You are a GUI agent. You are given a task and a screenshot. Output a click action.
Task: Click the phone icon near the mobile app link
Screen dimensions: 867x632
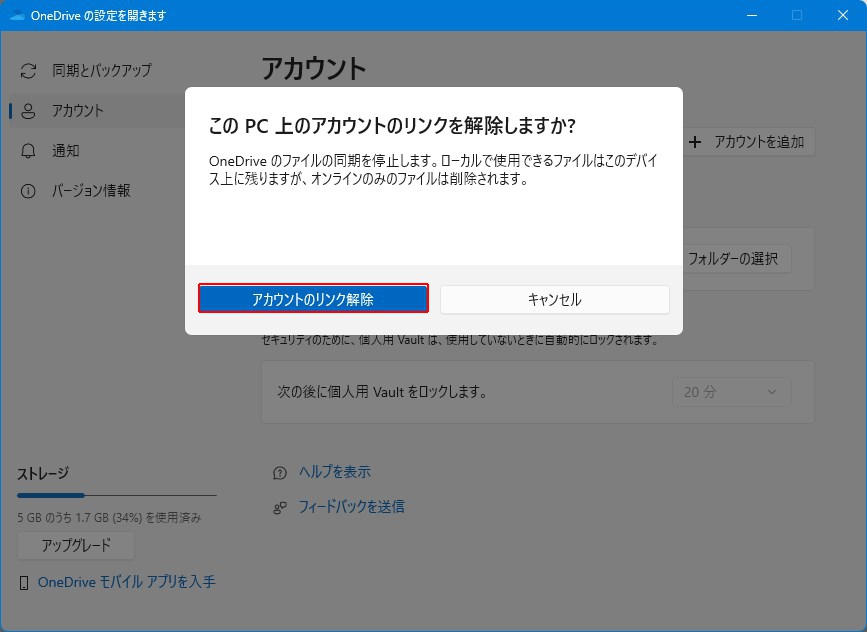[x=24, y=582]
